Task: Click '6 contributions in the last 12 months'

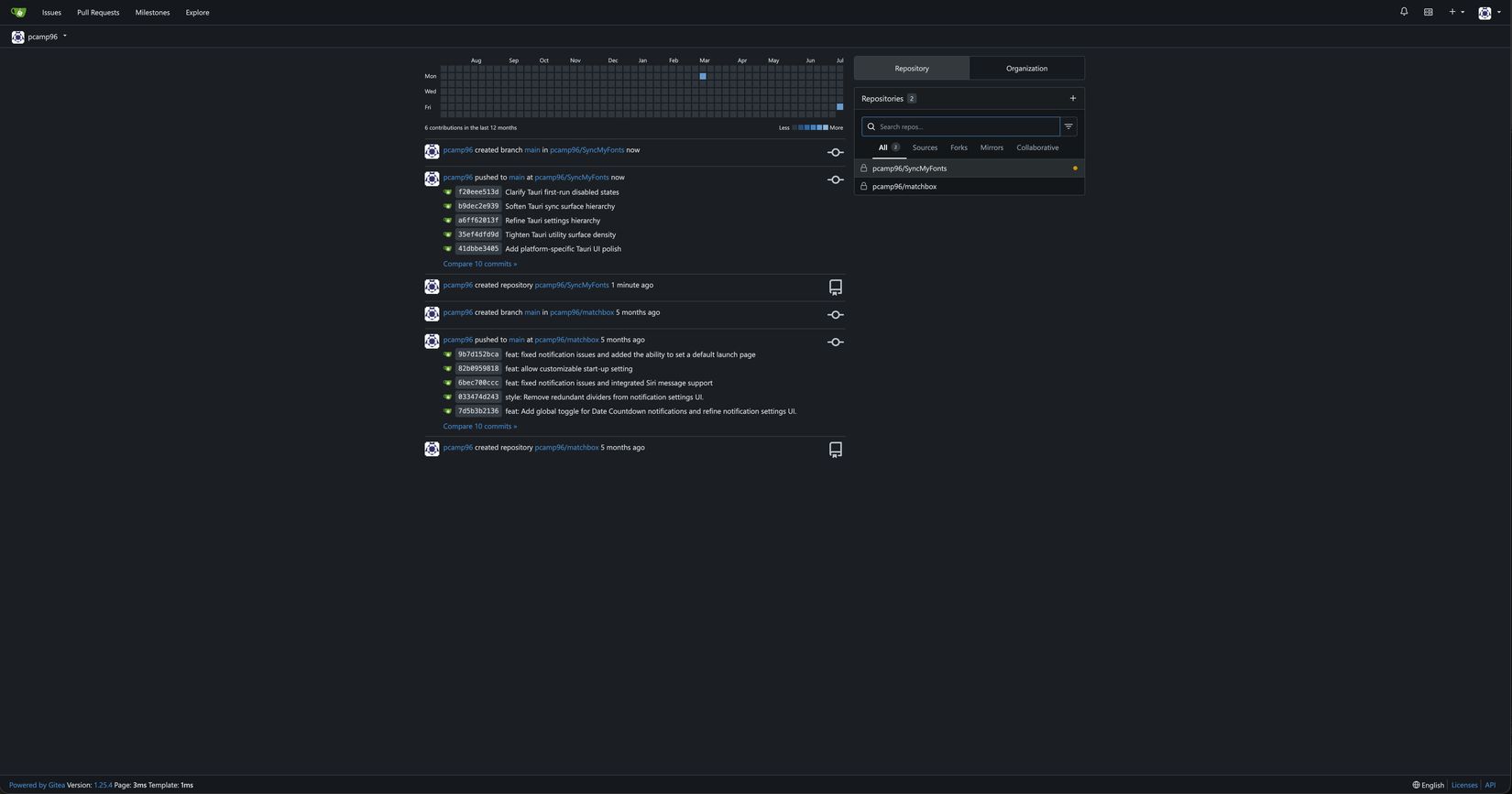Action: coord(470,128)
